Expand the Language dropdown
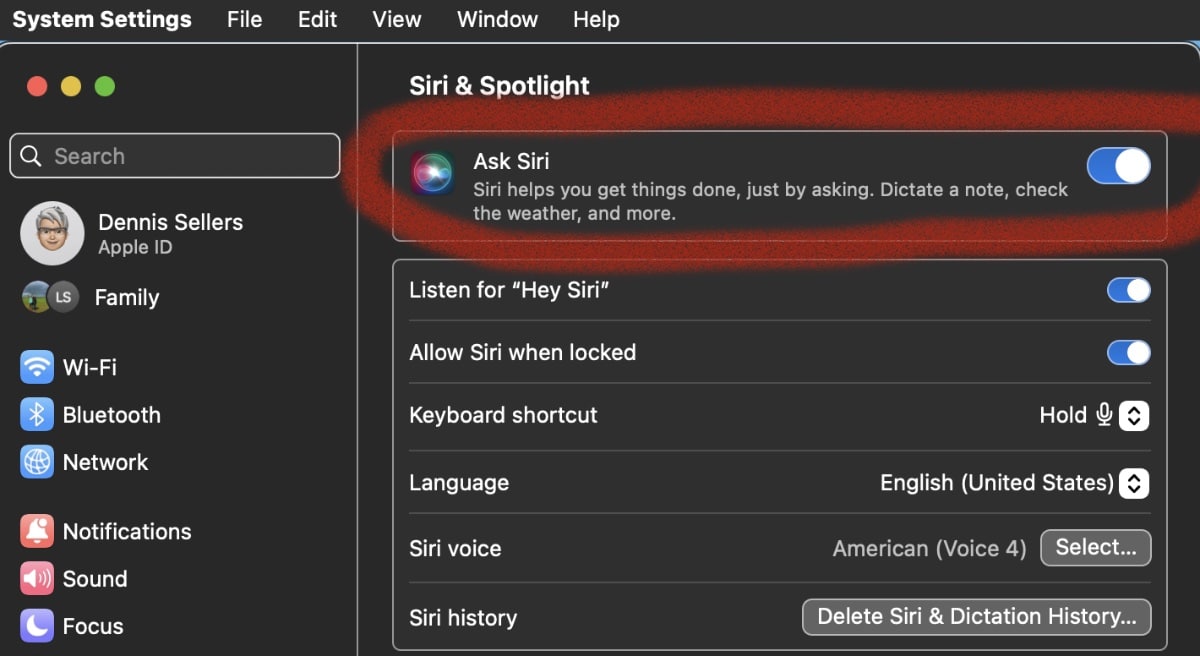Screen dimensions: 1200x656 [x=1133, y=483]
